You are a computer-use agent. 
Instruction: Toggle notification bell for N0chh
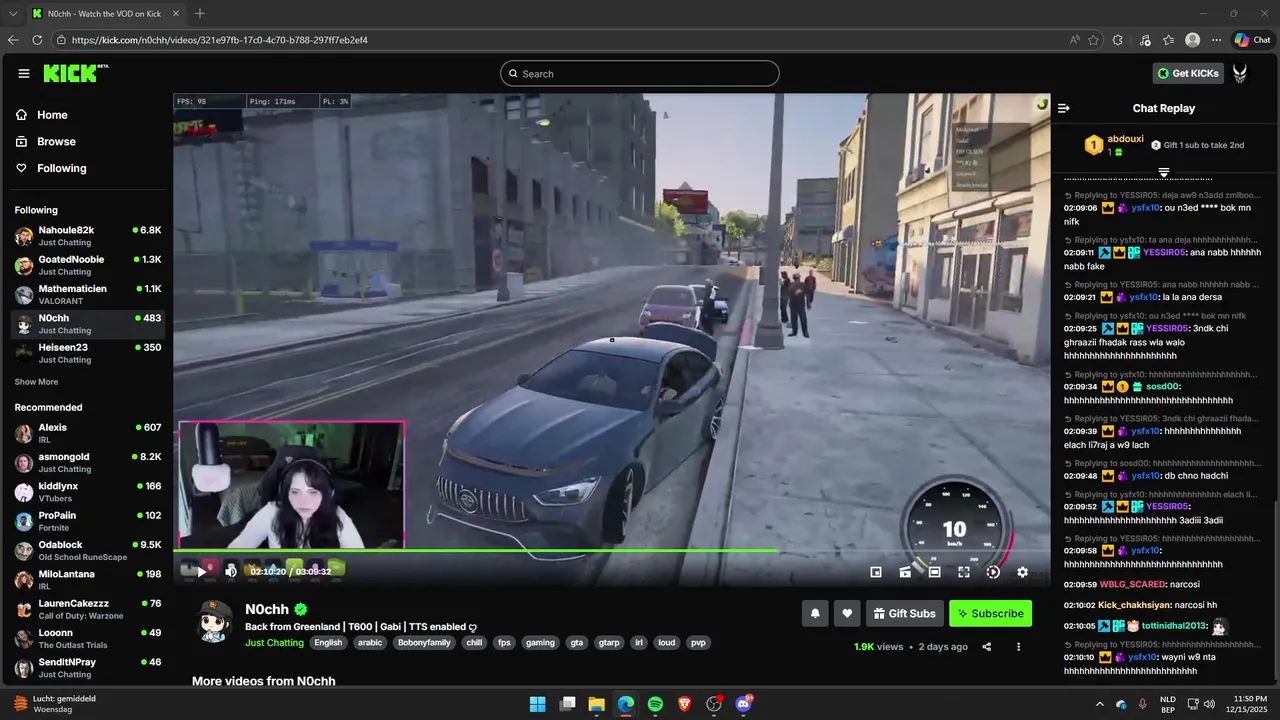coord(815,613)
